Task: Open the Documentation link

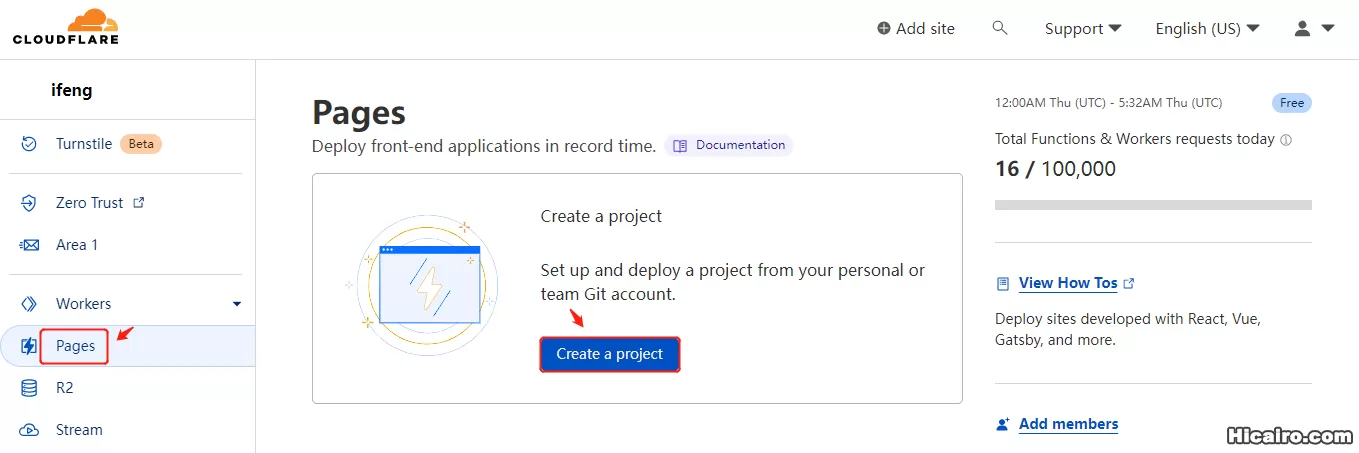Action: pyautogui.click(x=729, y=145)
